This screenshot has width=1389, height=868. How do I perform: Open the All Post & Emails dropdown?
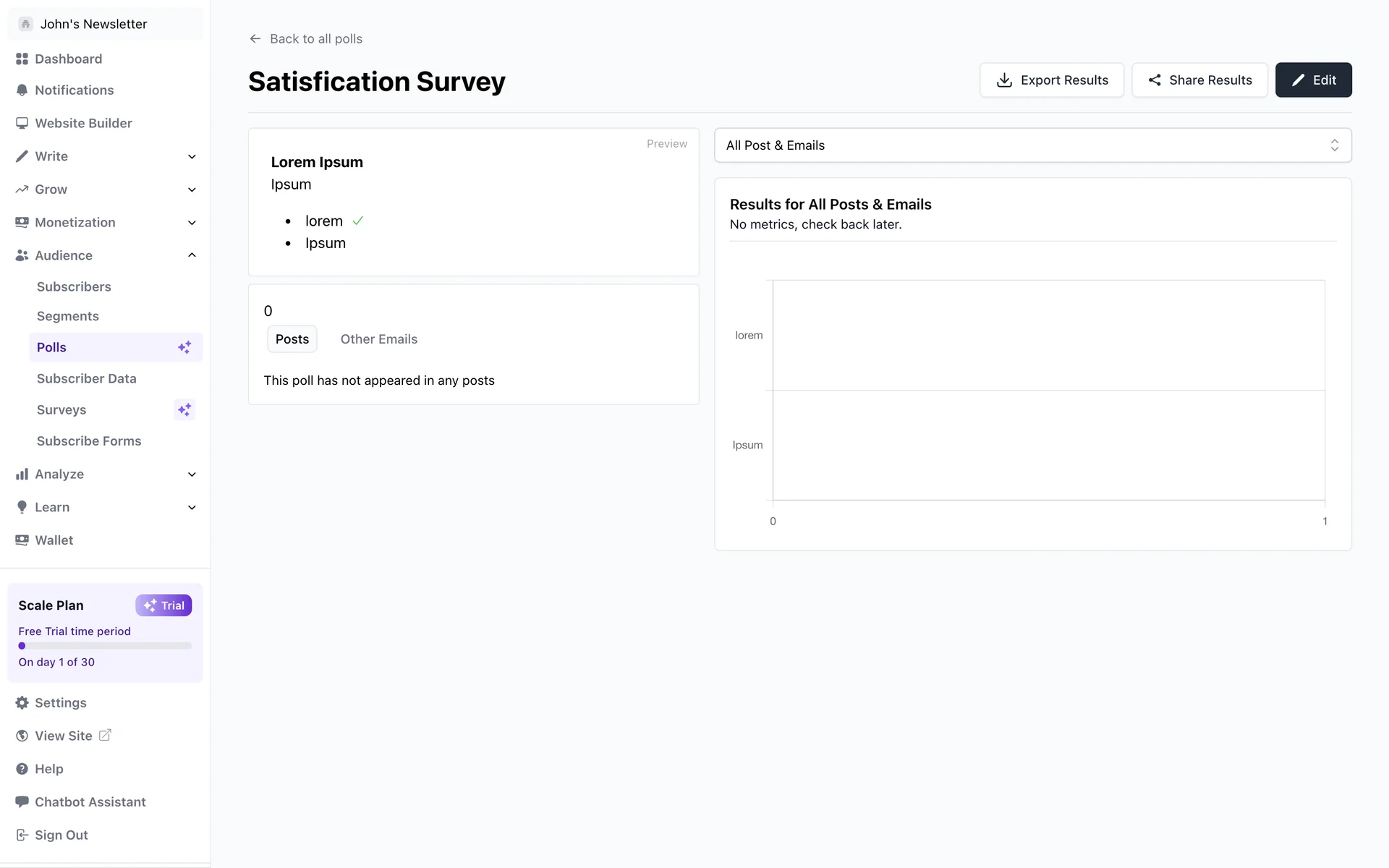[x=1032, y=145]
